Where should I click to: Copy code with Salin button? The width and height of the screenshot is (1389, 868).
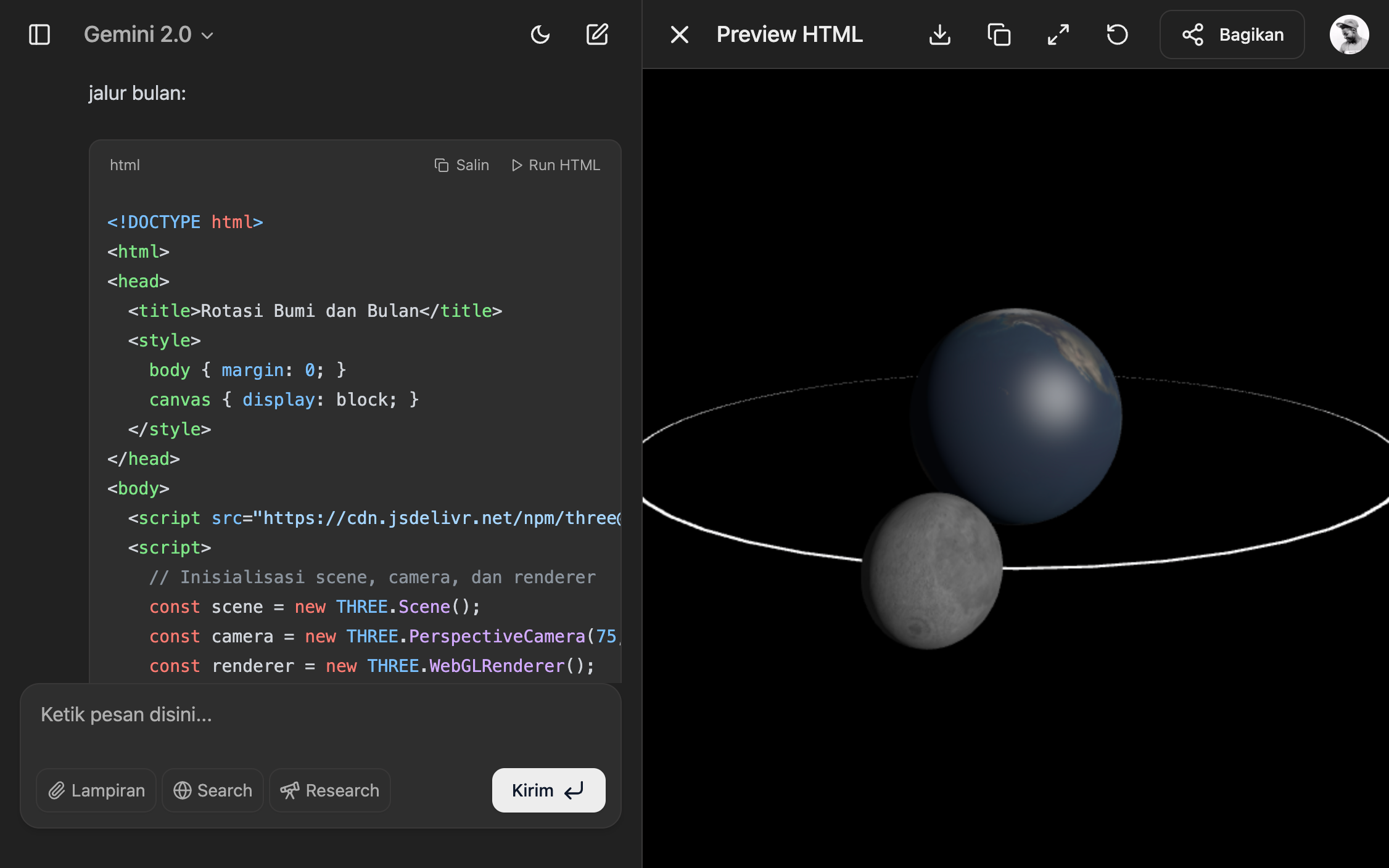[462, 165]
